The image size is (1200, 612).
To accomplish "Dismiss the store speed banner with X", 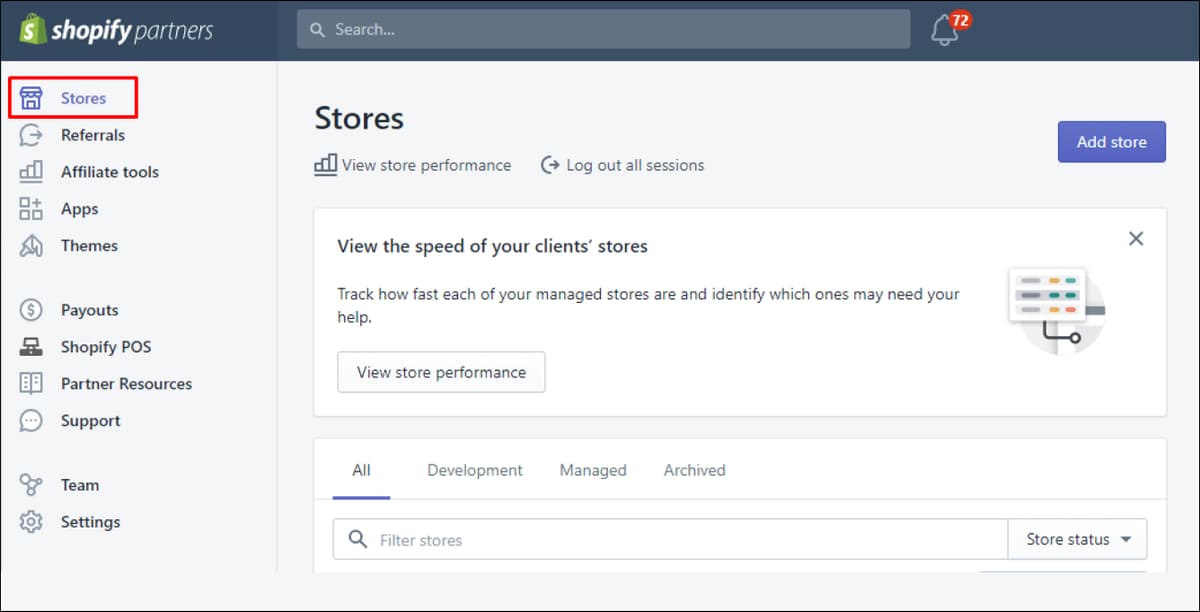I will 1136,238.
